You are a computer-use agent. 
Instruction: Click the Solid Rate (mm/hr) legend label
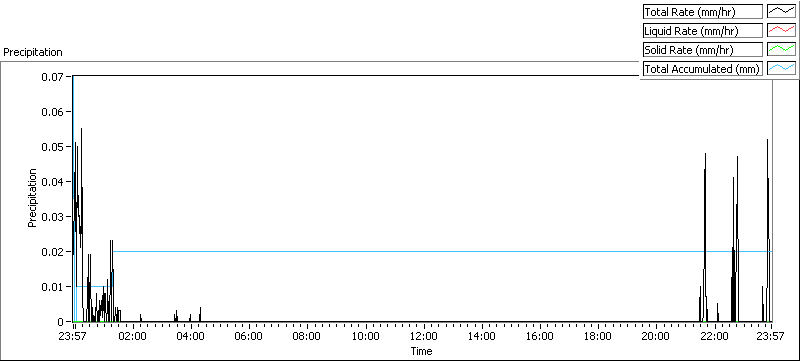coord(702,50)
